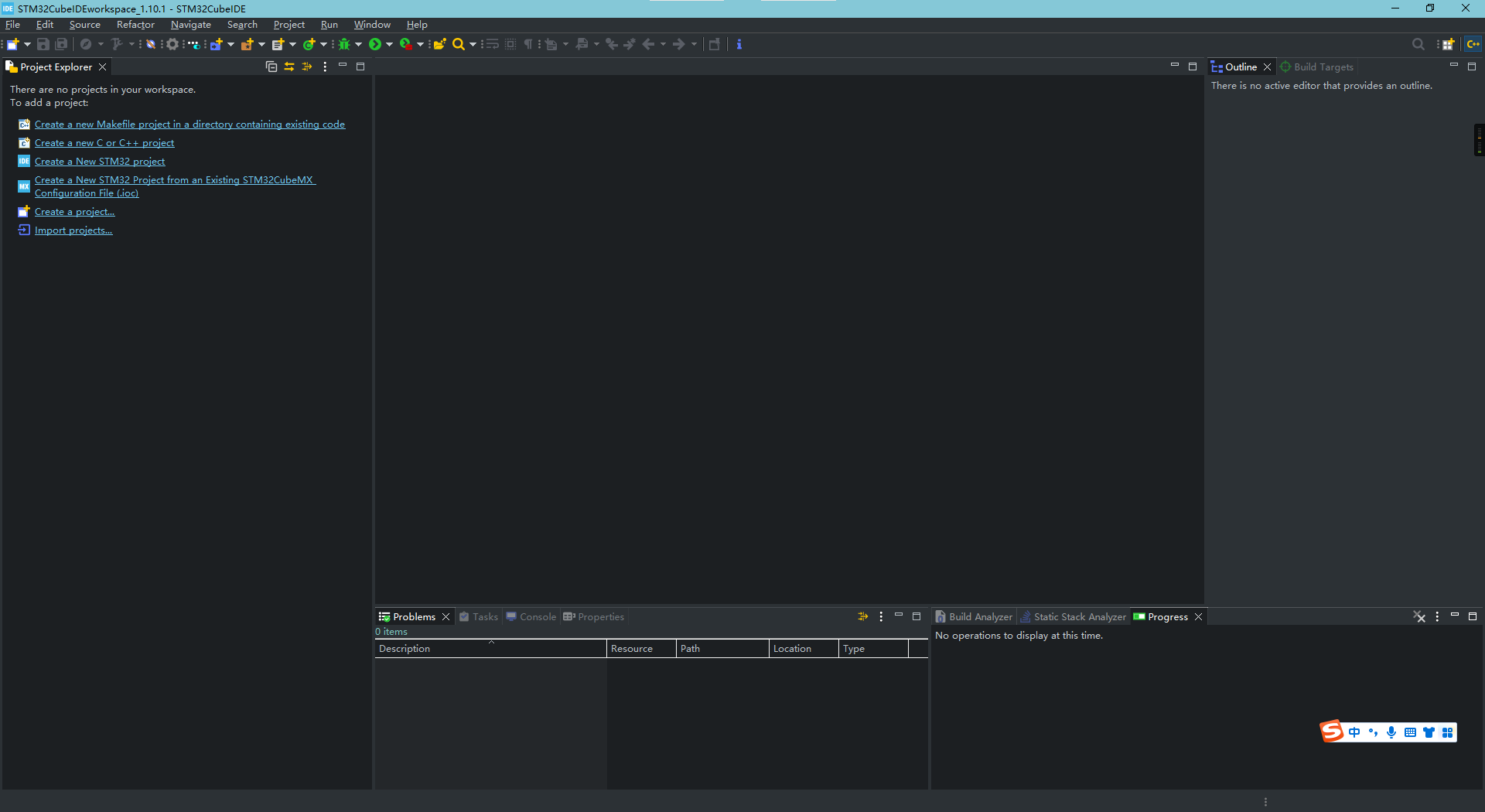The width and height of the screenshot is (1485, 812).
Task: Open the New project dropdown arrow
Action: [x=27, y=44]
